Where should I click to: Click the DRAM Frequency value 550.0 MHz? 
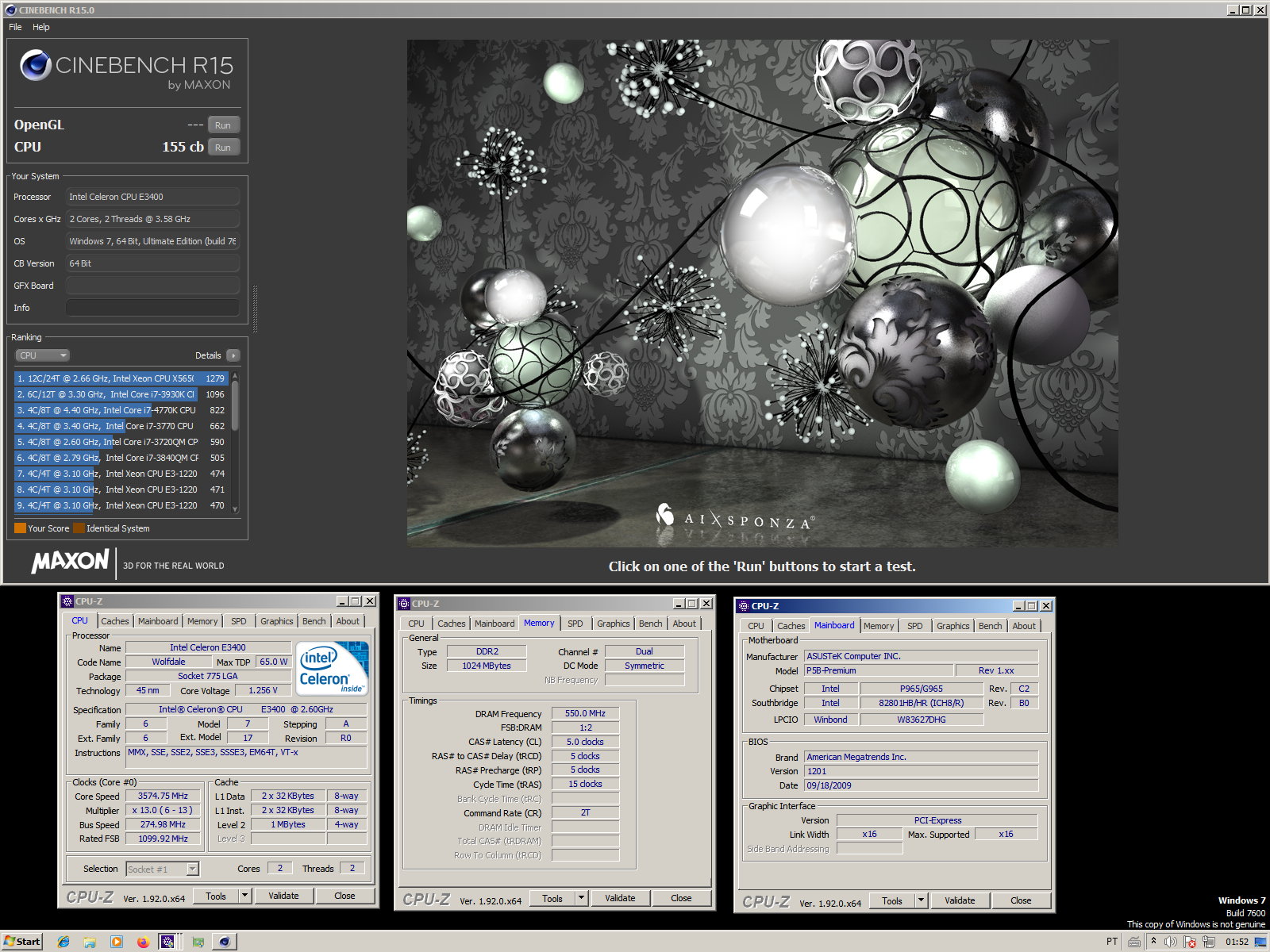[585, 713]
